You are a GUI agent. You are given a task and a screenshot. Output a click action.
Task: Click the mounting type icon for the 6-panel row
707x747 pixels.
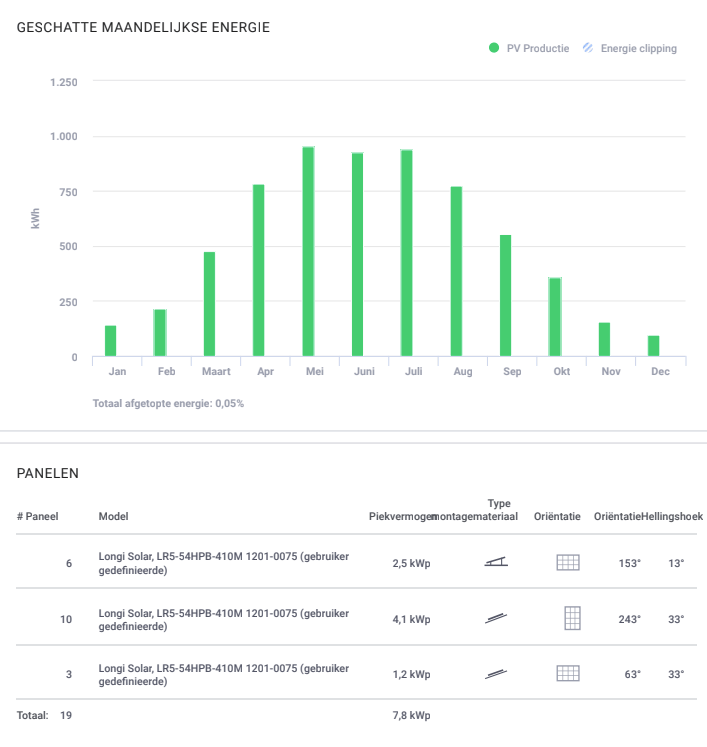pyautogui.click(x=495, y=563)
